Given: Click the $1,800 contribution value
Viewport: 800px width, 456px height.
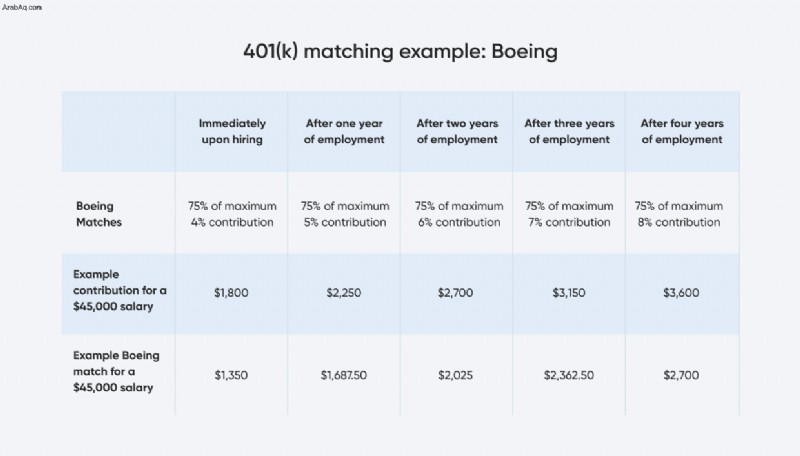Looking at the screenshot, I should 231,293.
